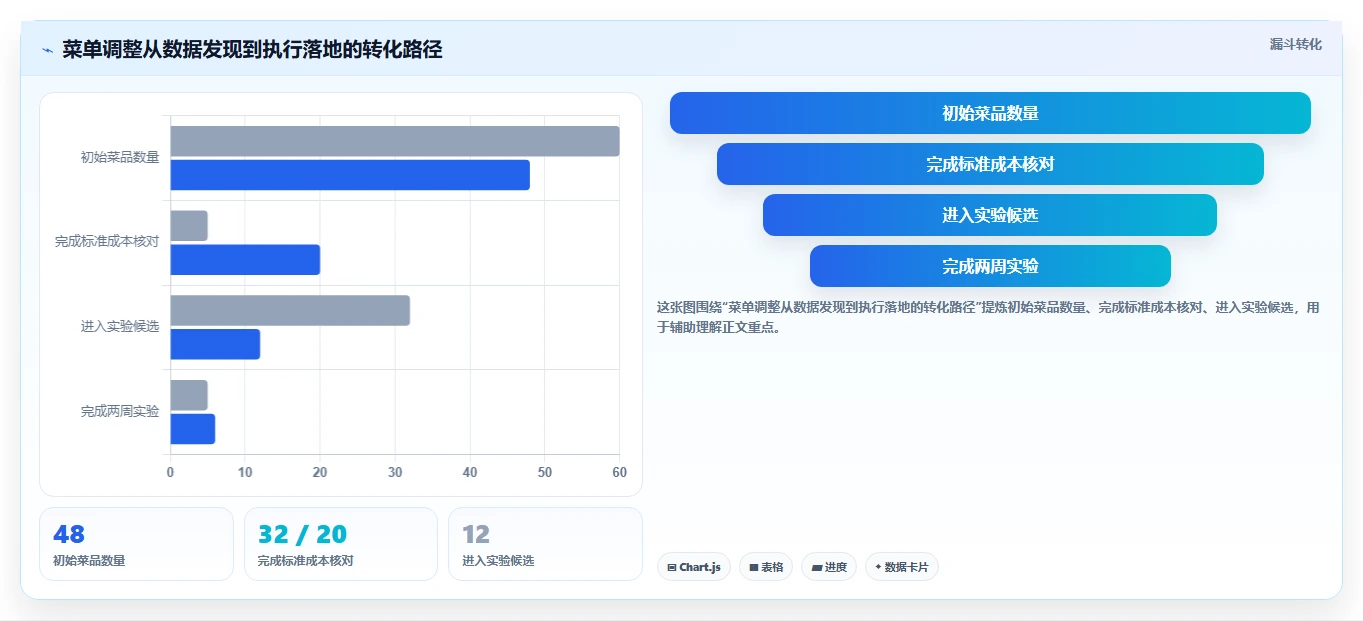
Task: Click the 表格 tag
Action: (x=766, y=567)
